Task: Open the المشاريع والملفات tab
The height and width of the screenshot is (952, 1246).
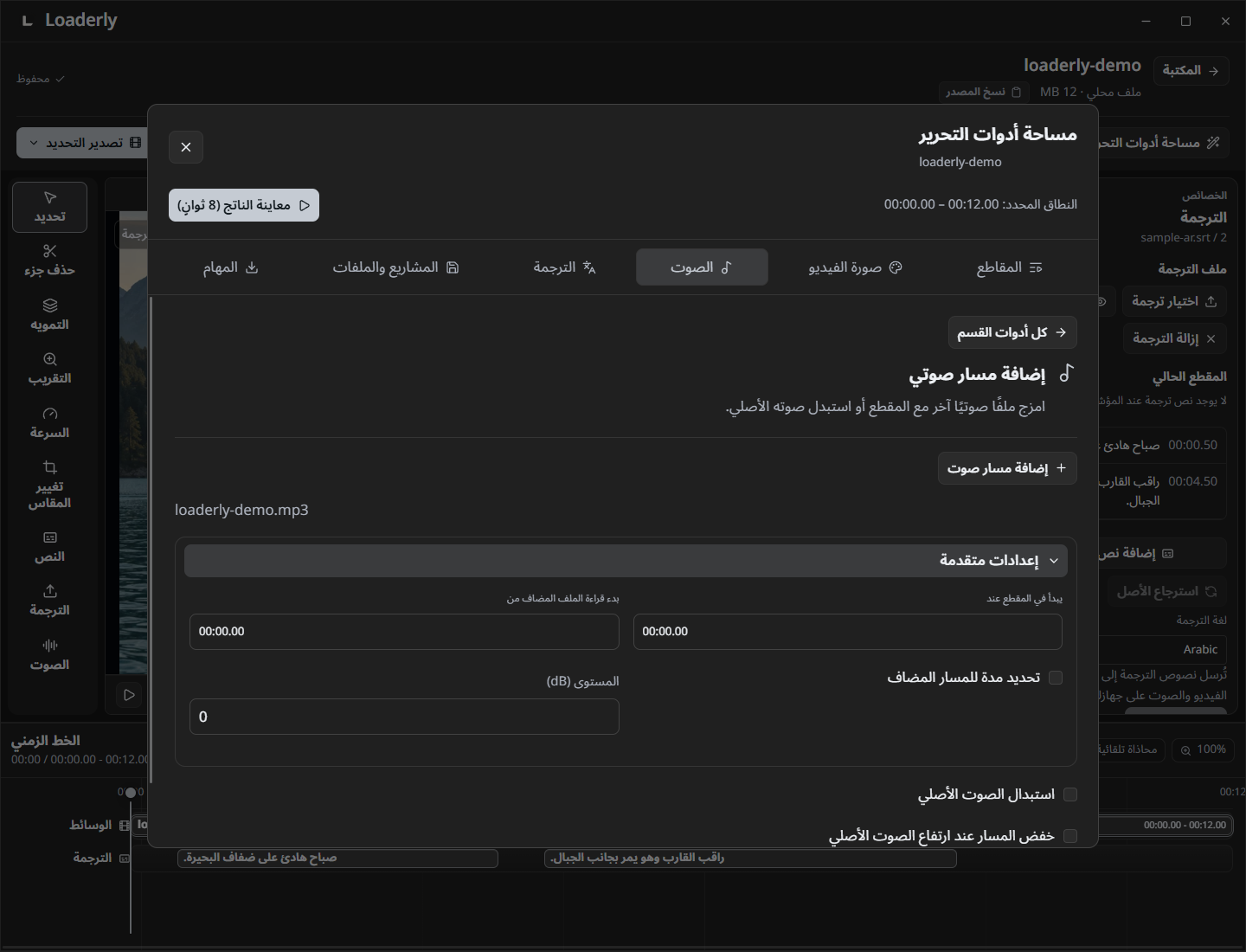Action: (x=395, y=267)
